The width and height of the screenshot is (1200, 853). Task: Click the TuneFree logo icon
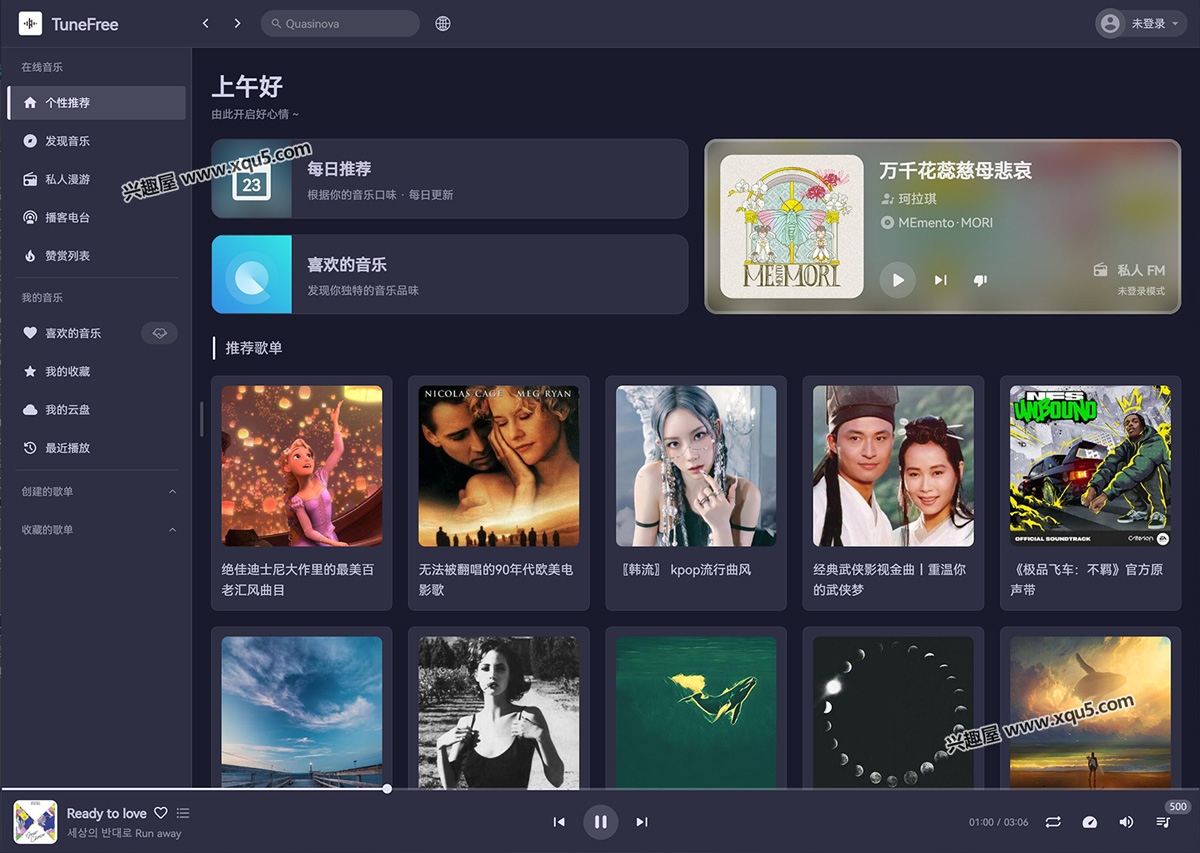[30, 23]
